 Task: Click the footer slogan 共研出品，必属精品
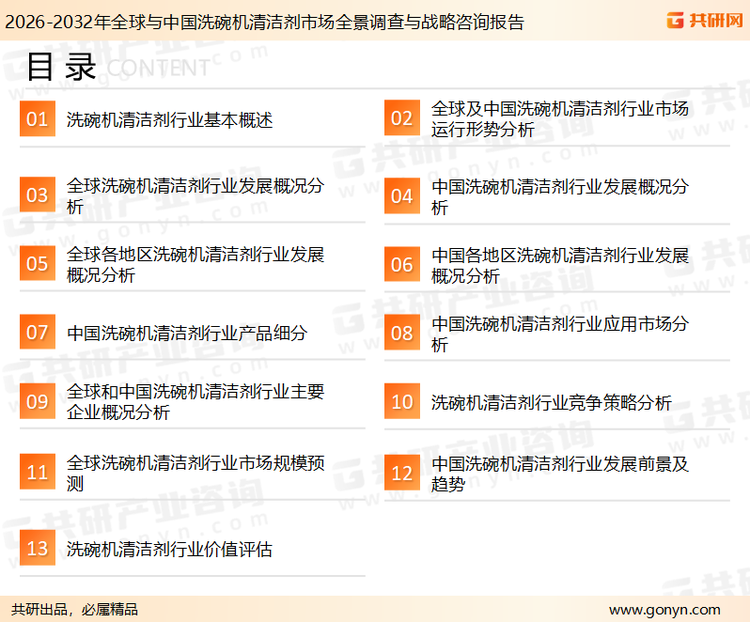(x=74, y=610)
